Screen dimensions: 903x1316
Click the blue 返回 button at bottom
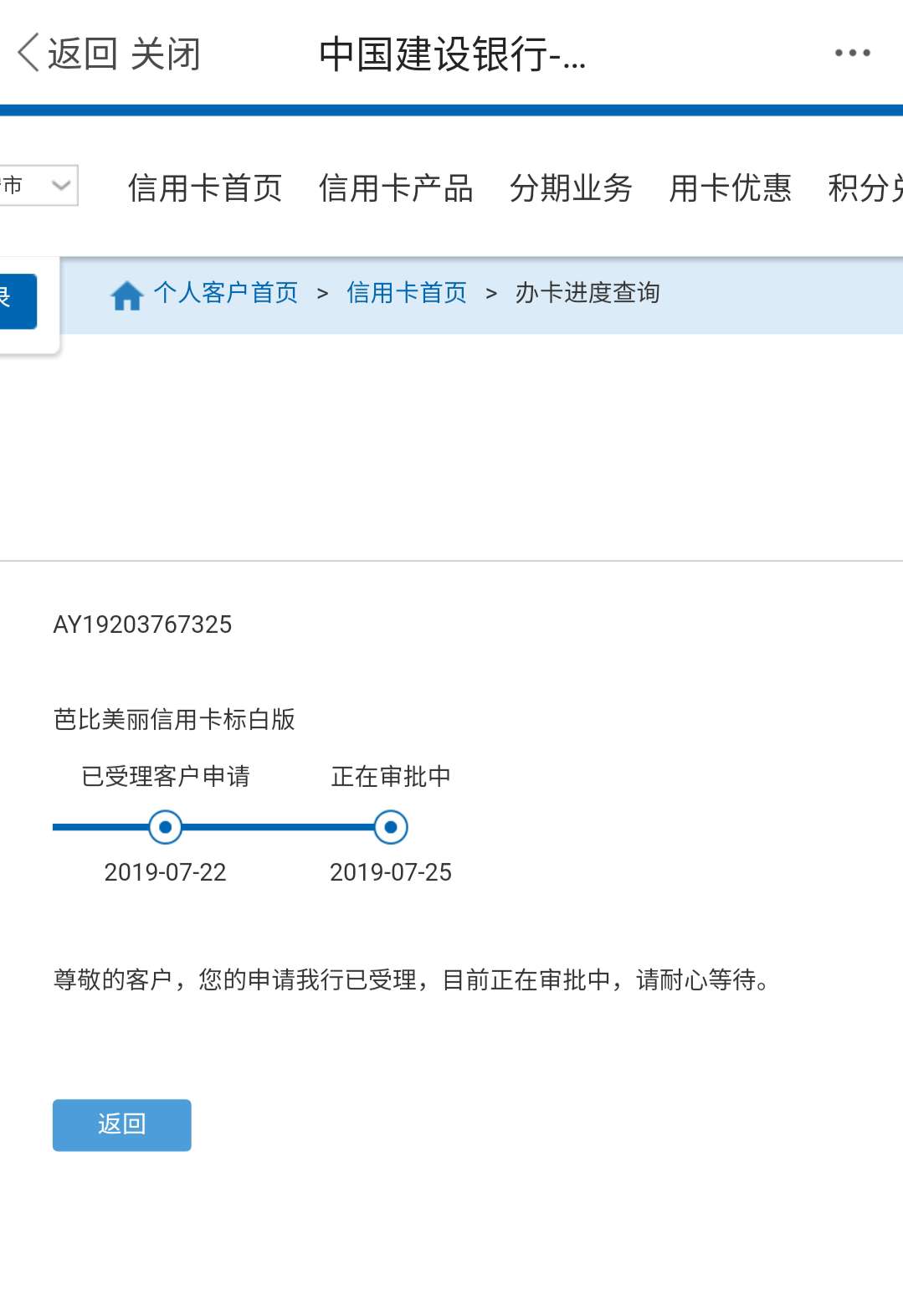pyautogui.click(x=122, y=1124)
